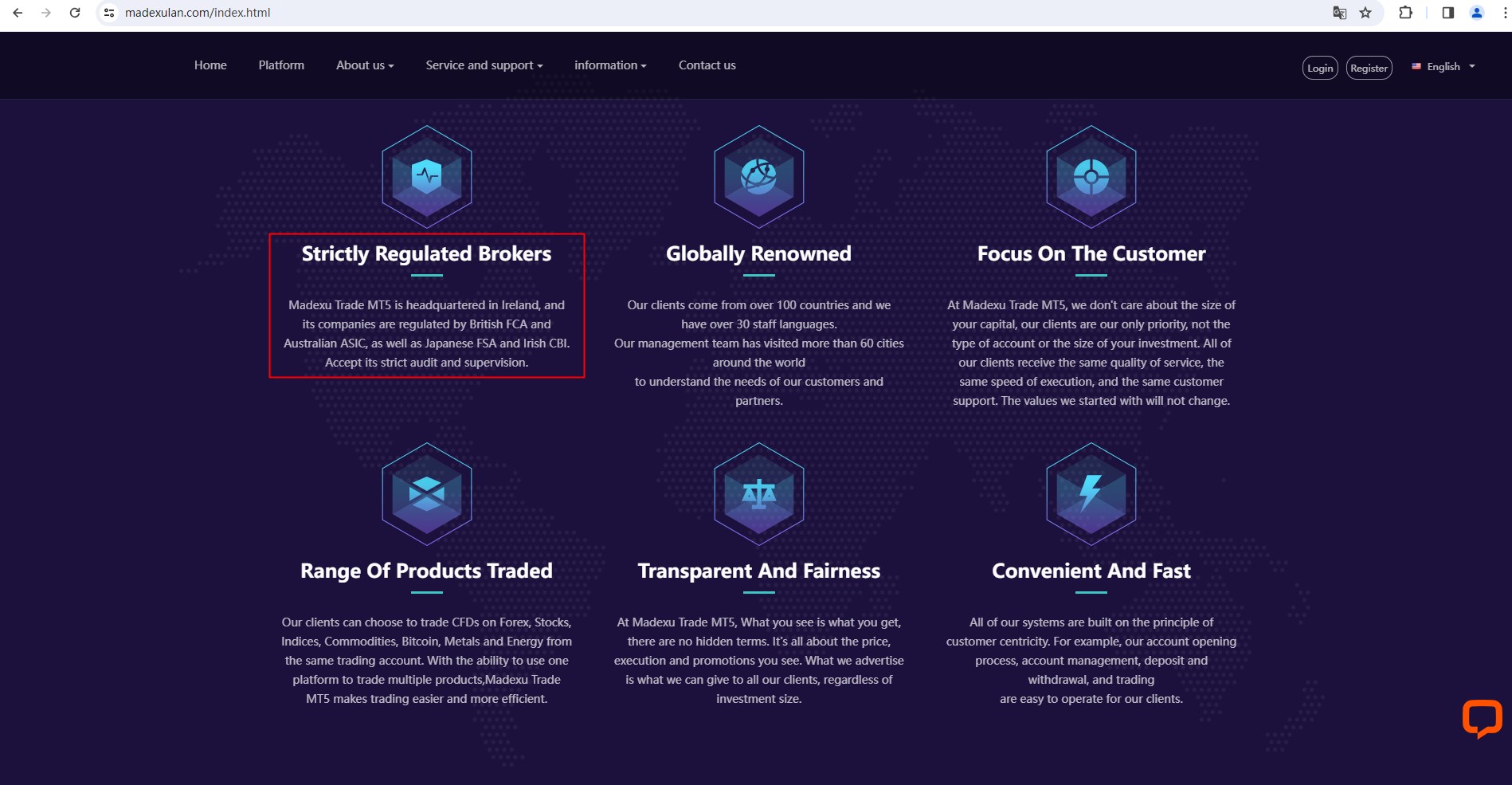Click the lightning bolt hexagon icon
1512x785 pixels.
1091,494
